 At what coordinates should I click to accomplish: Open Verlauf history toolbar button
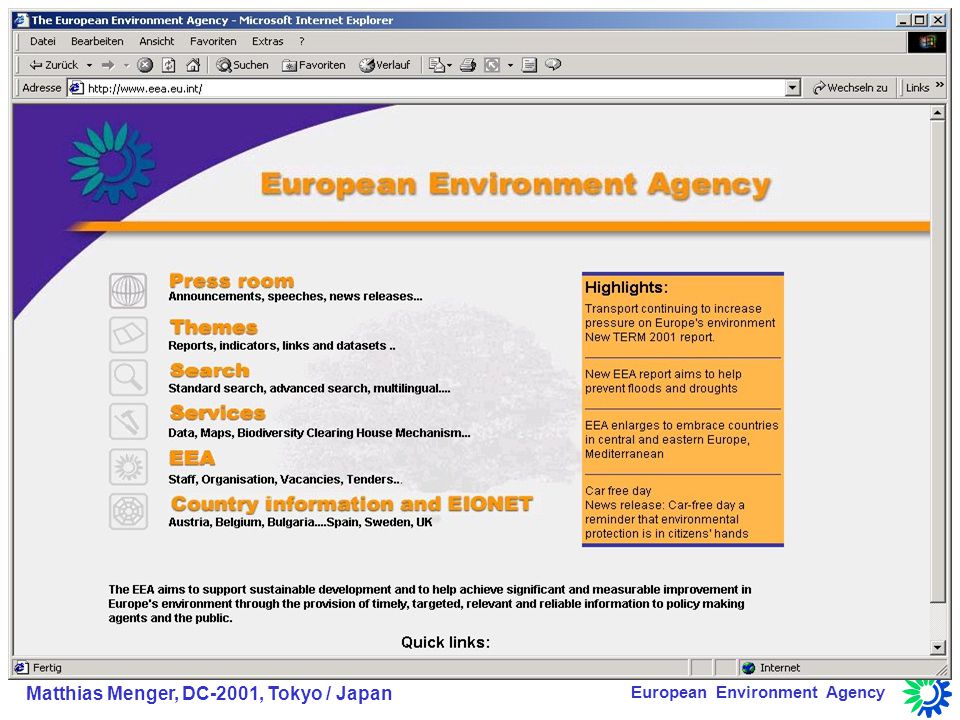click(384, 65)
